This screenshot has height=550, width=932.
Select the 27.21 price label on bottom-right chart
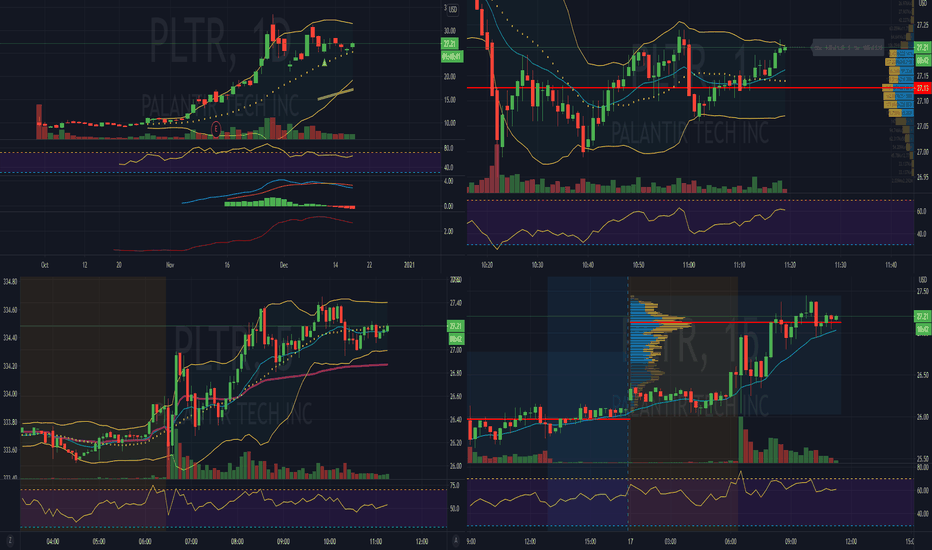pos(922,316)
